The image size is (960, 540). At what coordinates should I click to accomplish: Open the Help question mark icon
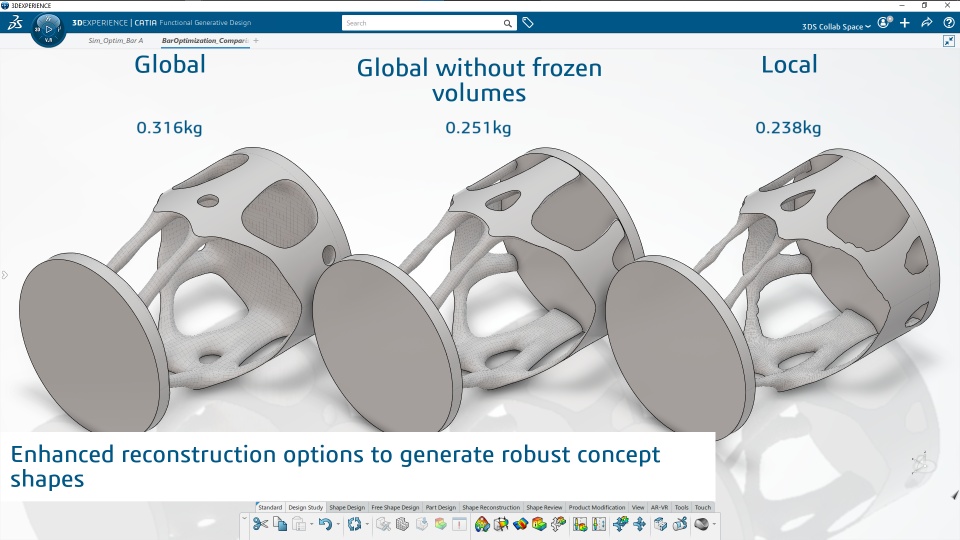point(948,23)
